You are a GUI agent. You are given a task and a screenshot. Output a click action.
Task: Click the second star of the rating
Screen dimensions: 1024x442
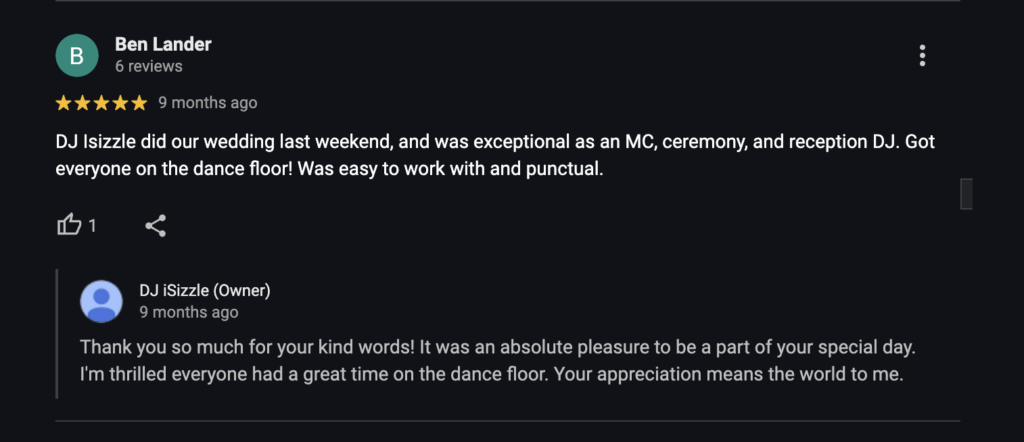click(x=82, y=103)
